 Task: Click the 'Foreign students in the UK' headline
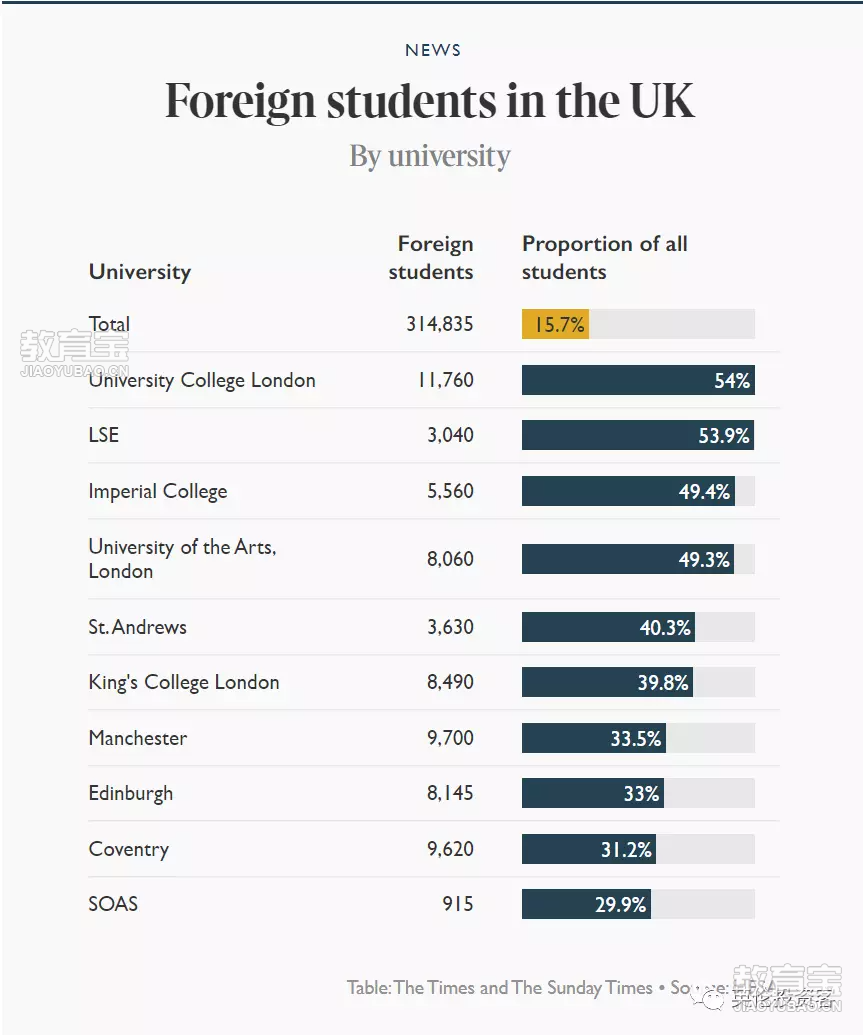[430, 101]
